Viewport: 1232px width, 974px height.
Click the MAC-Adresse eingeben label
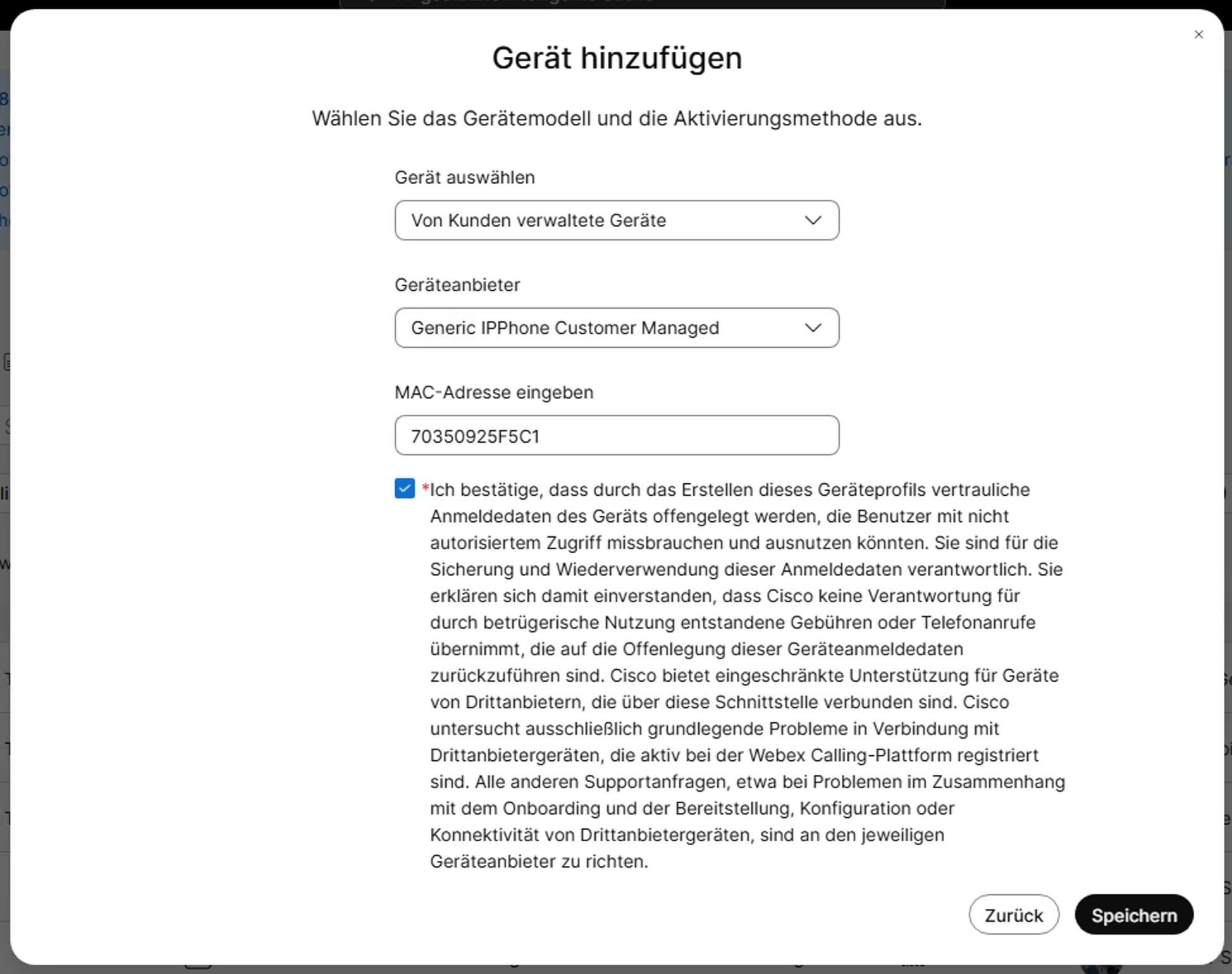pos(493,393)
